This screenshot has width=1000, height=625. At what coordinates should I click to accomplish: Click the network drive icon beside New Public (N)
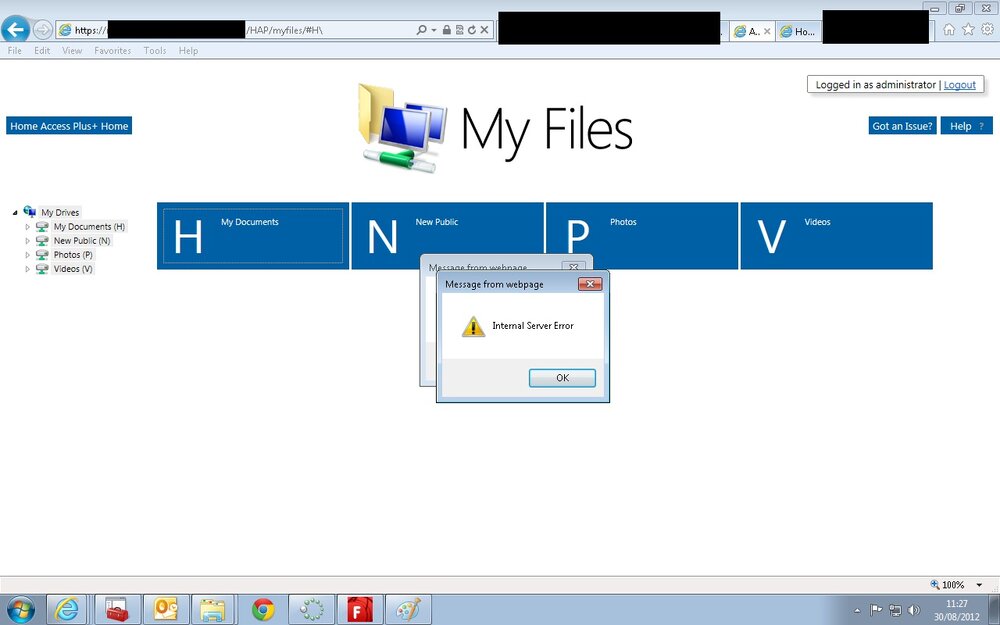pyautogui.click(x=42, y=240)
